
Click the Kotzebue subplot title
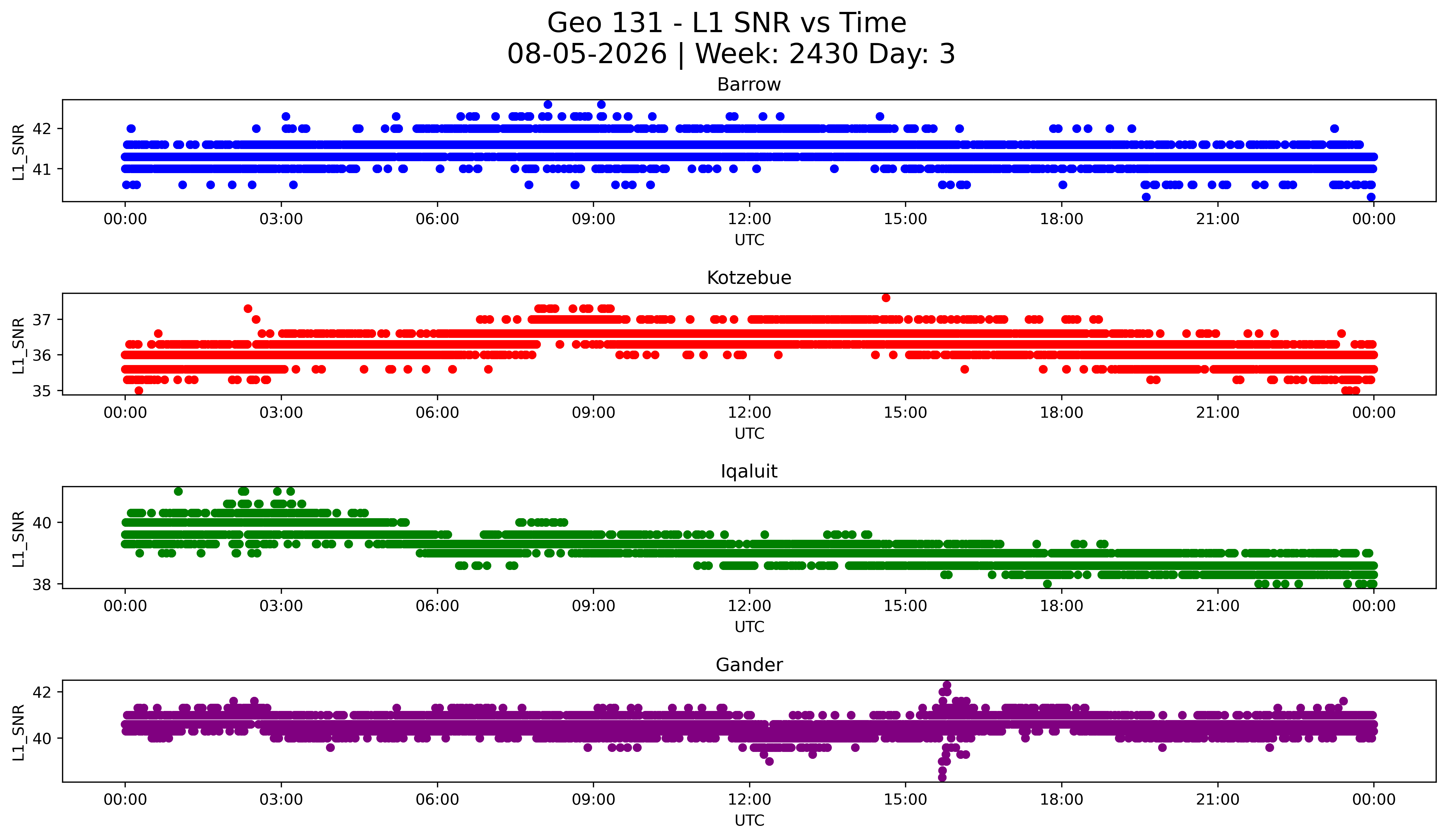click(749, 278)
